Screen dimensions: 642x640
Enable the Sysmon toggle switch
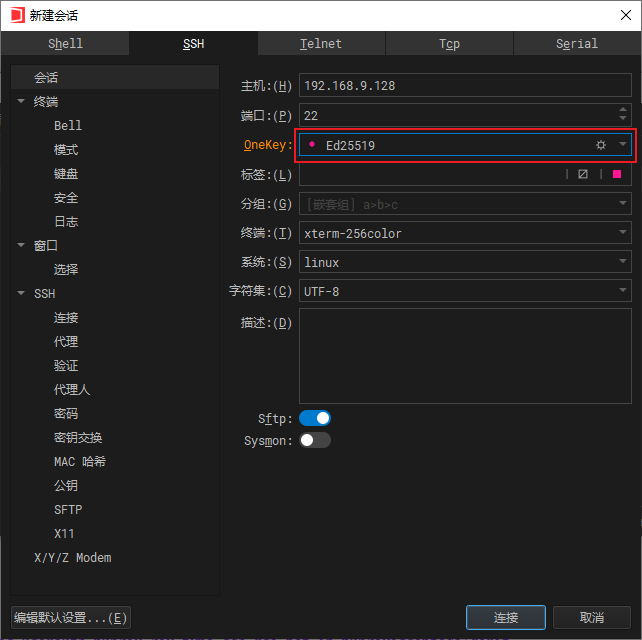314,440
